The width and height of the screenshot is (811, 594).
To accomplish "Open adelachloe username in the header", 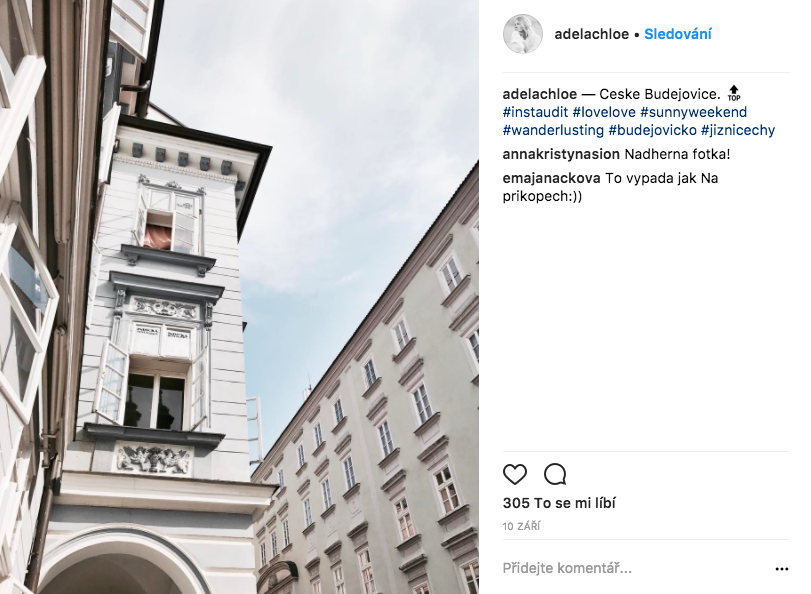I will pos(592,34).
